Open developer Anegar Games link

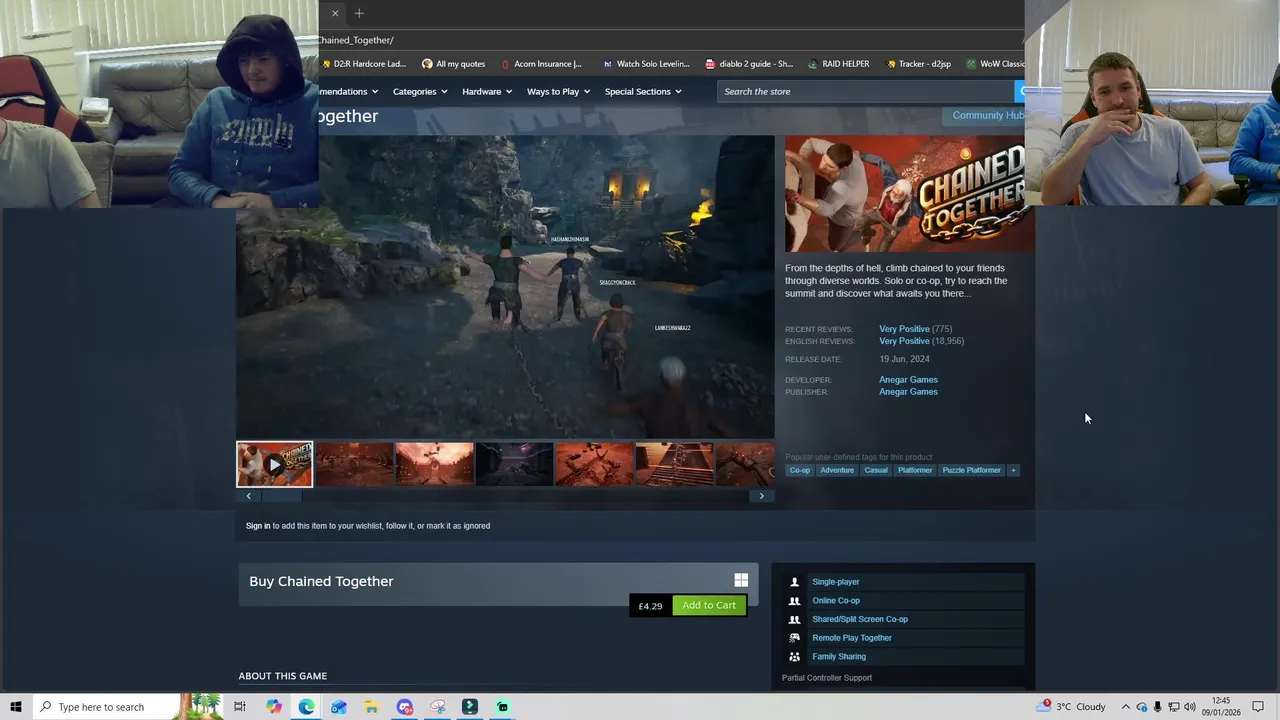coord(908,380)
